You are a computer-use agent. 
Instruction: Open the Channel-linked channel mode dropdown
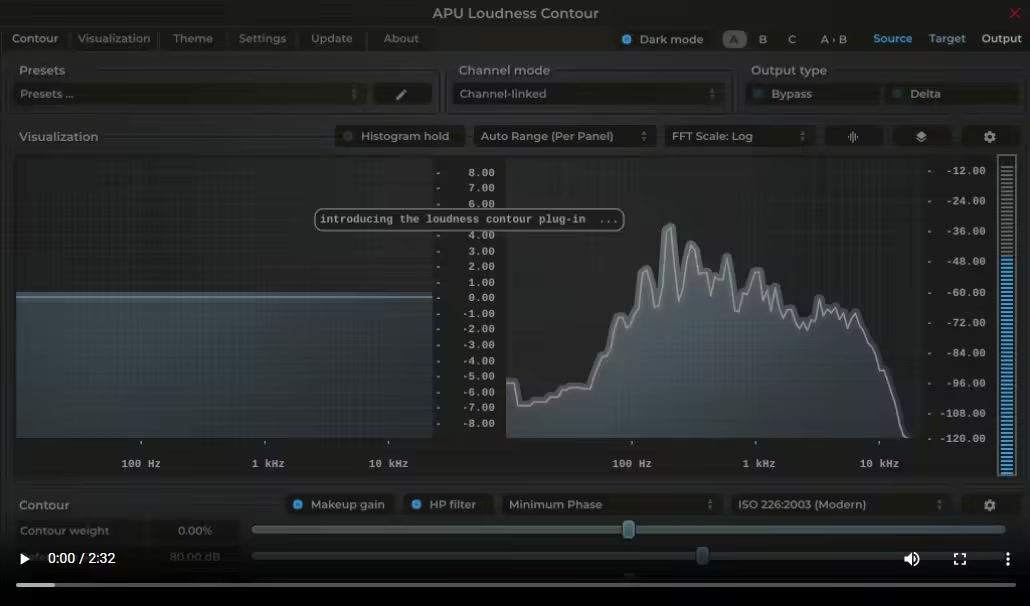click(x=587, y=94)
